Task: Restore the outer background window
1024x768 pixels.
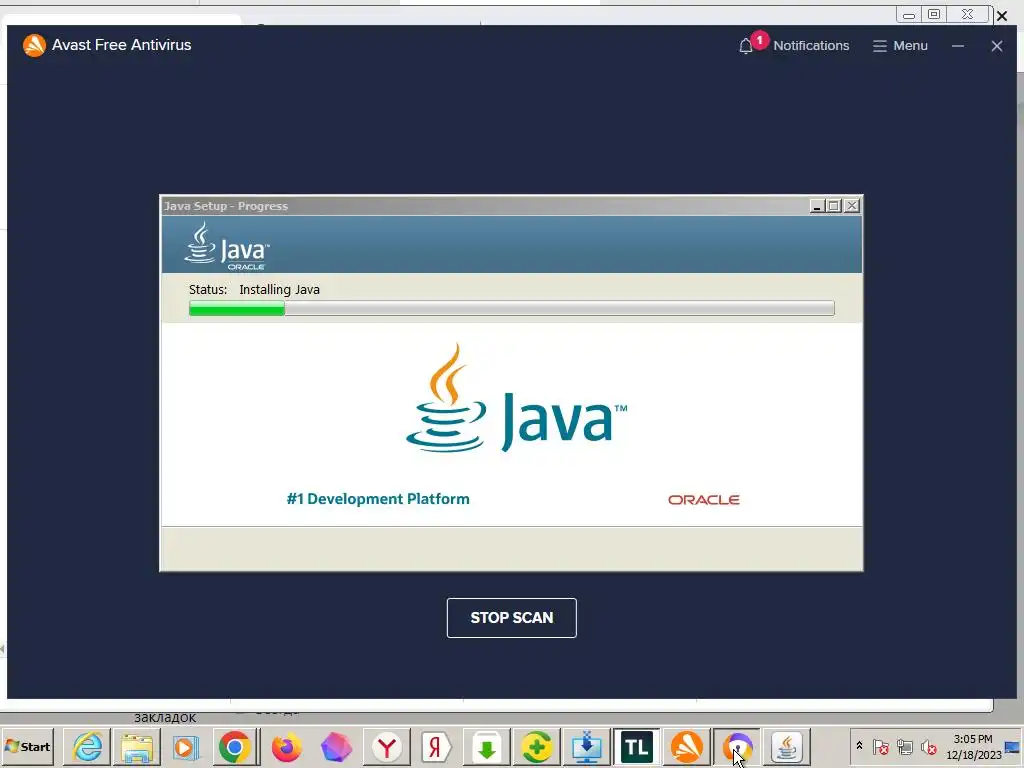Action: pos(934,14)
